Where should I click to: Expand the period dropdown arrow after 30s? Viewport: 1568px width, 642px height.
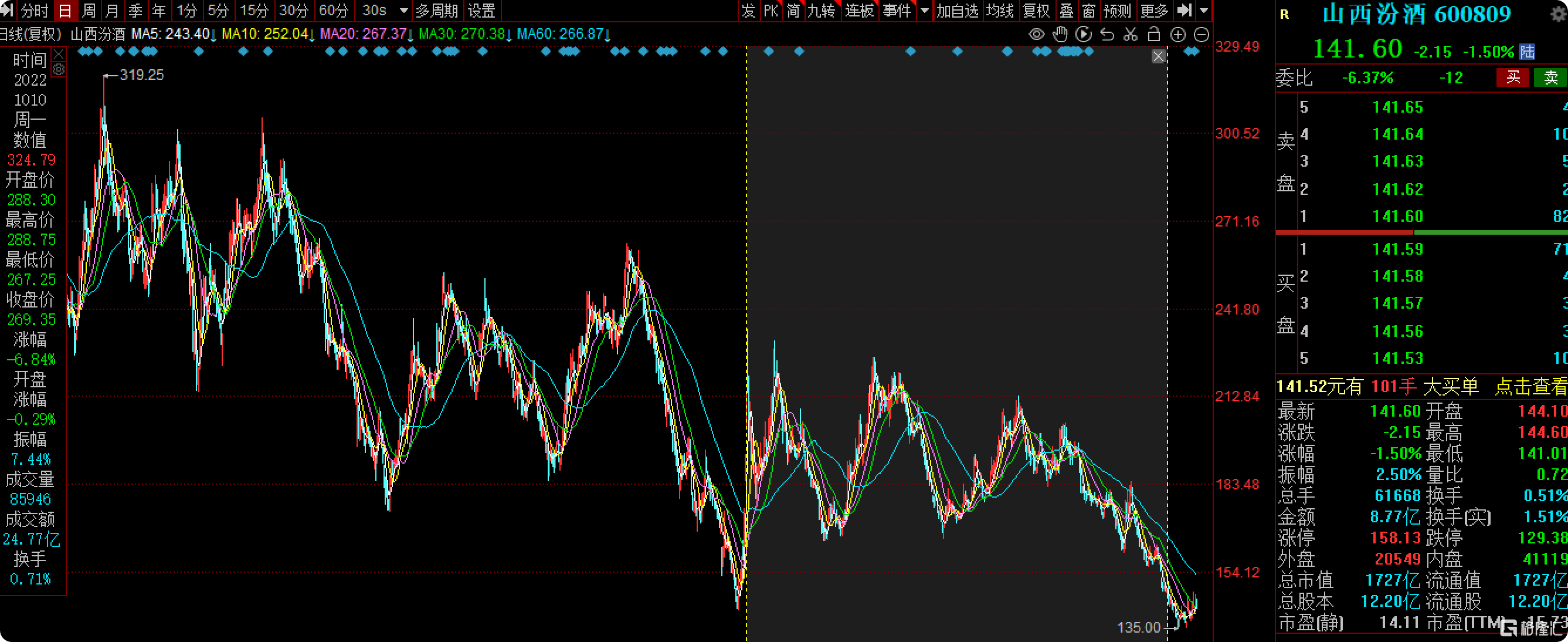403,11
